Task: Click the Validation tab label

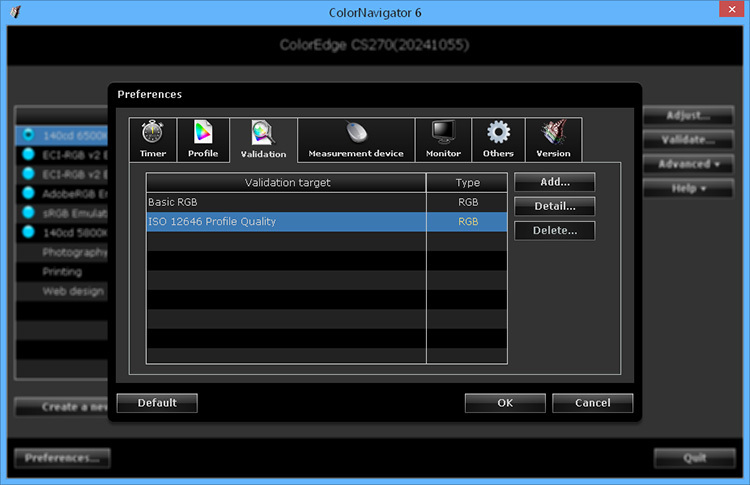Action: tap(264, 154)
